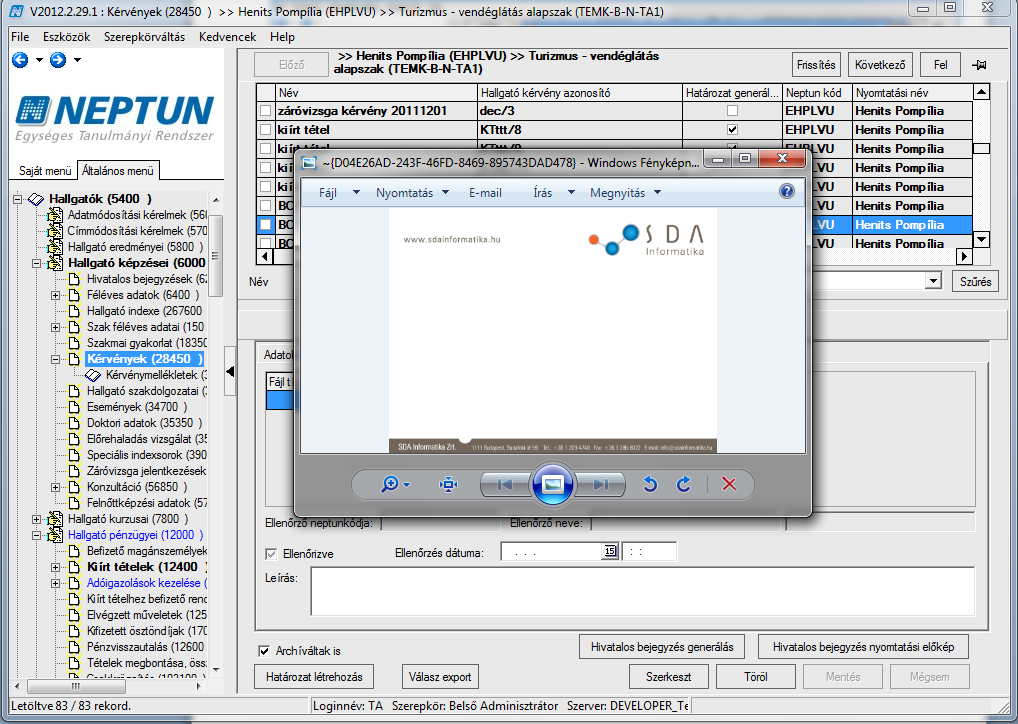Go to next image in photo viewer
1018x724 pixels.
point(601,484)
